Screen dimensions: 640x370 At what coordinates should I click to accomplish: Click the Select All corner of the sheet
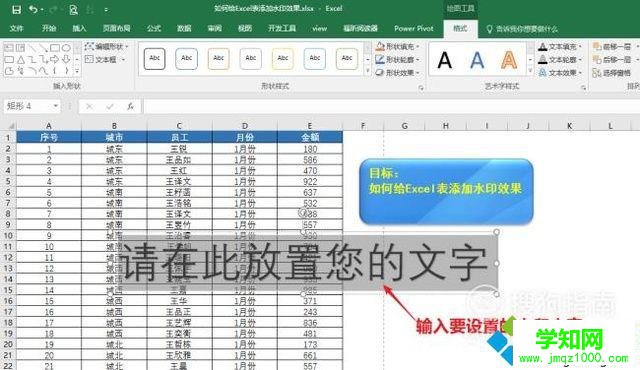pyautogui.click(x=8, y=126)
